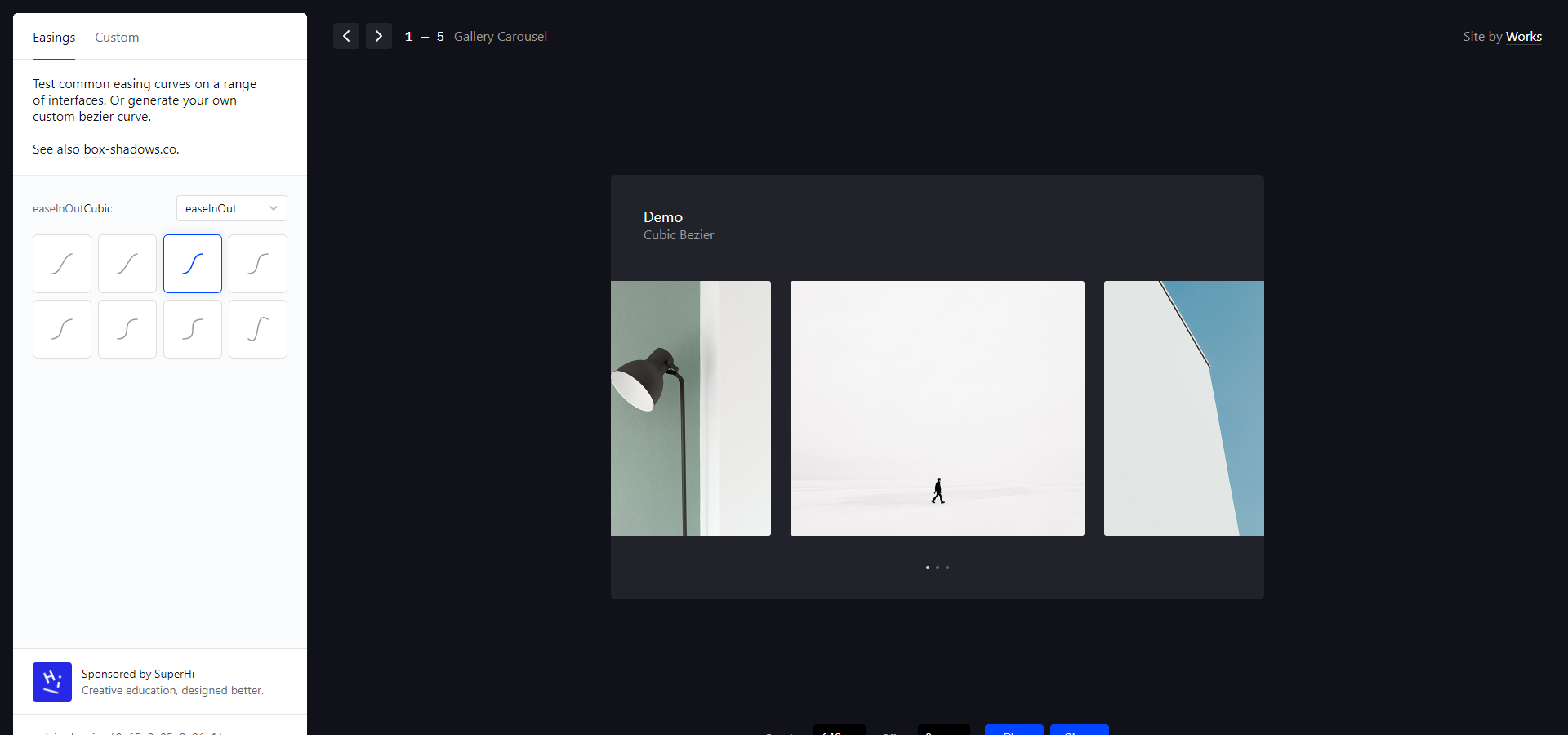
Task: Switch to the Custom tab
Action: (117, 37)
